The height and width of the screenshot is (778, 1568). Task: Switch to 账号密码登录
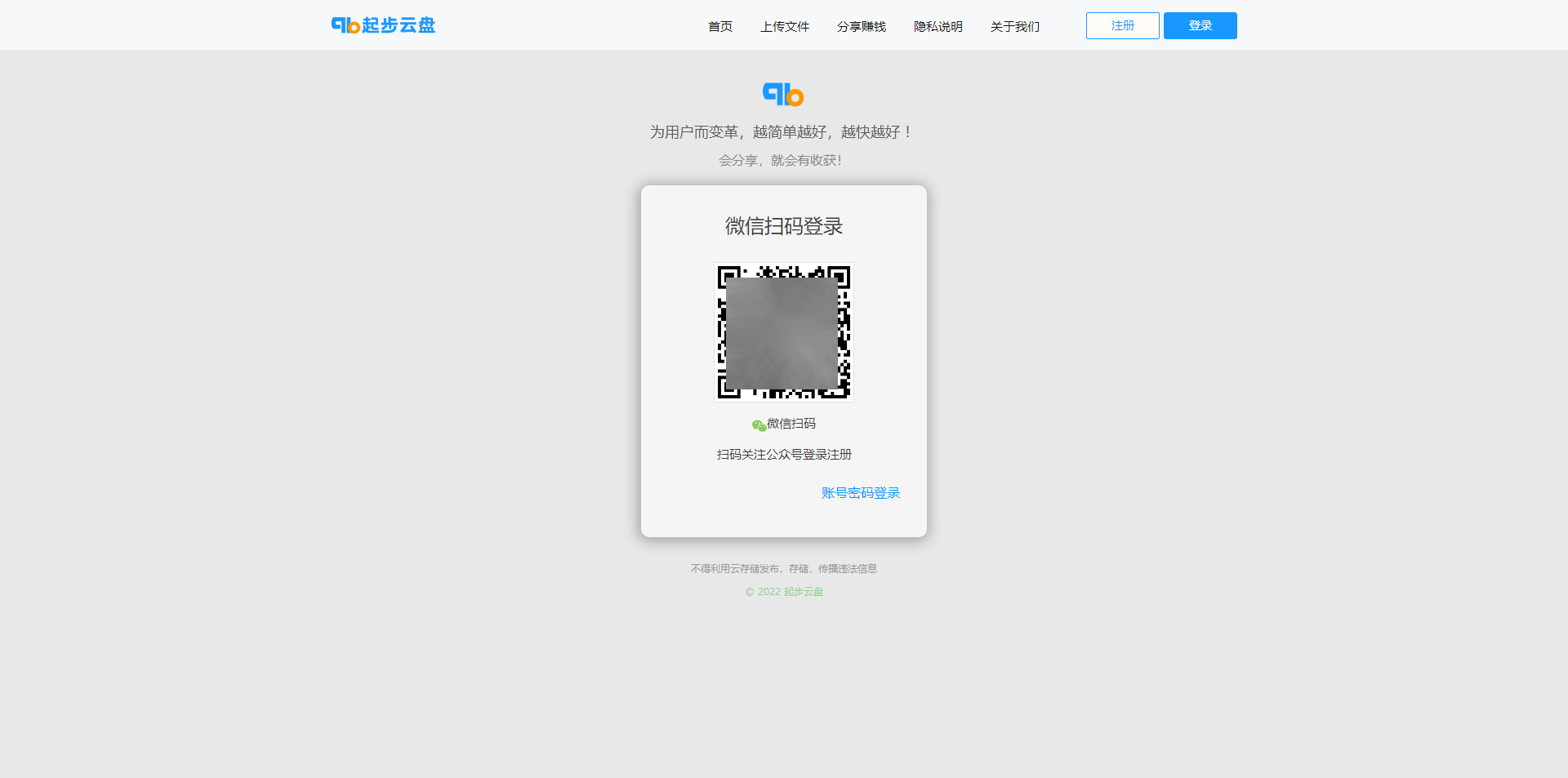click(x=861, y=493)
